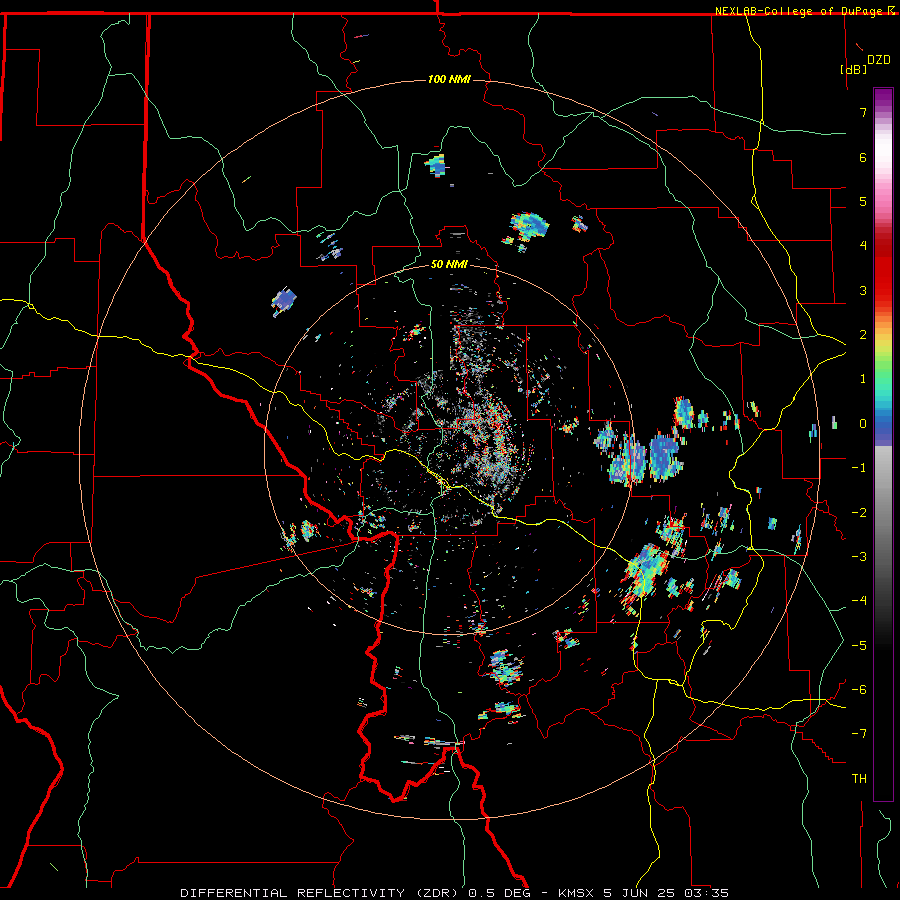Click the 3 value on the dB scale
The image size is (900, 900).
(863, 290)
